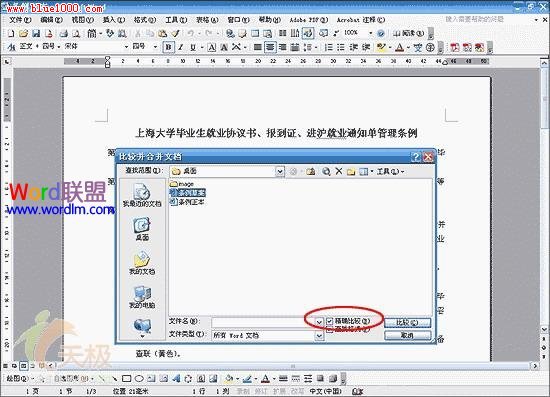Open the font name dropdown
Viewport: 550px width, 397px height.
[127, 47]
